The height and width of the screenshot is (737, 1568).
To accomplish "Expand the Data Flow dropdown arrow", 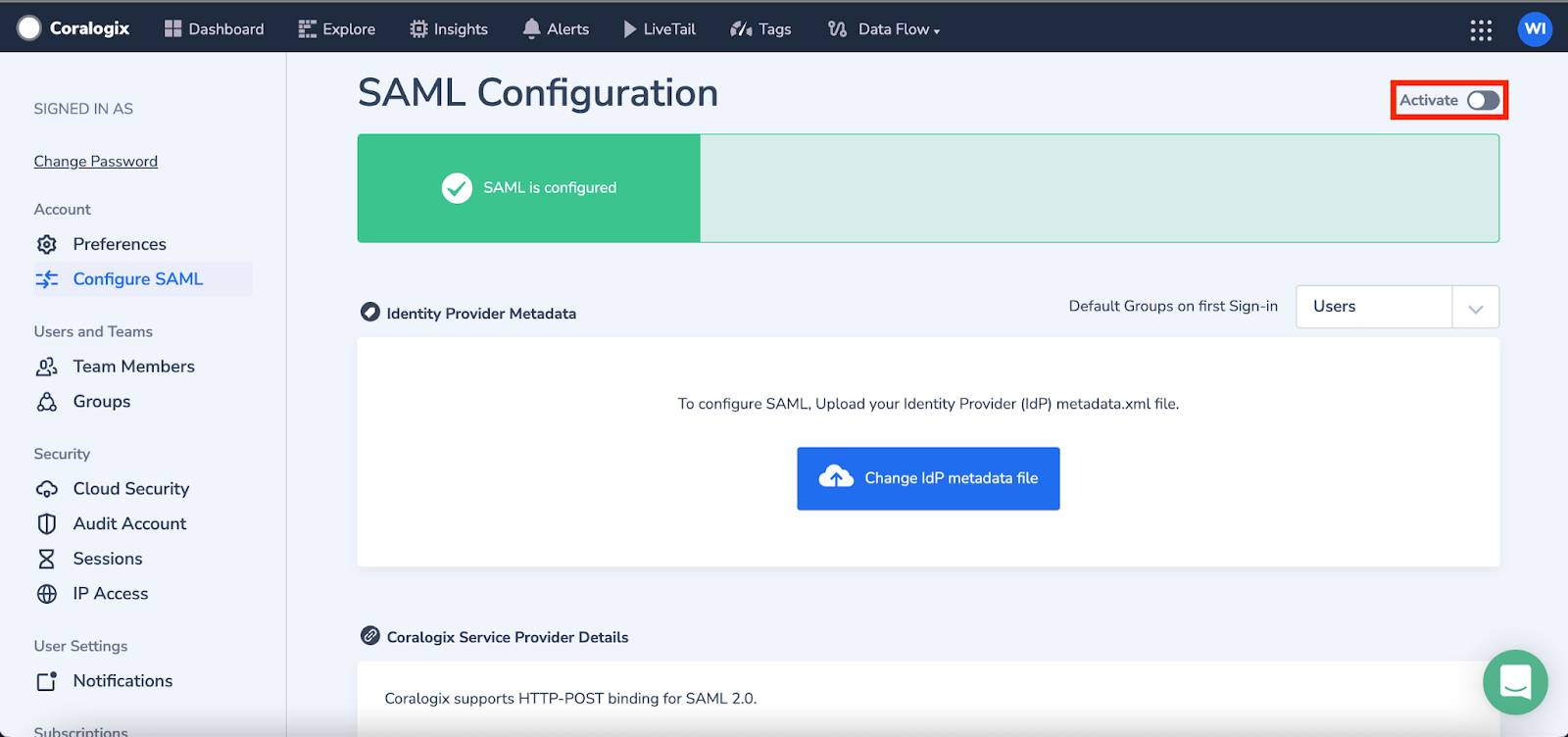I will pyautogui.click(x=937, y=31).
